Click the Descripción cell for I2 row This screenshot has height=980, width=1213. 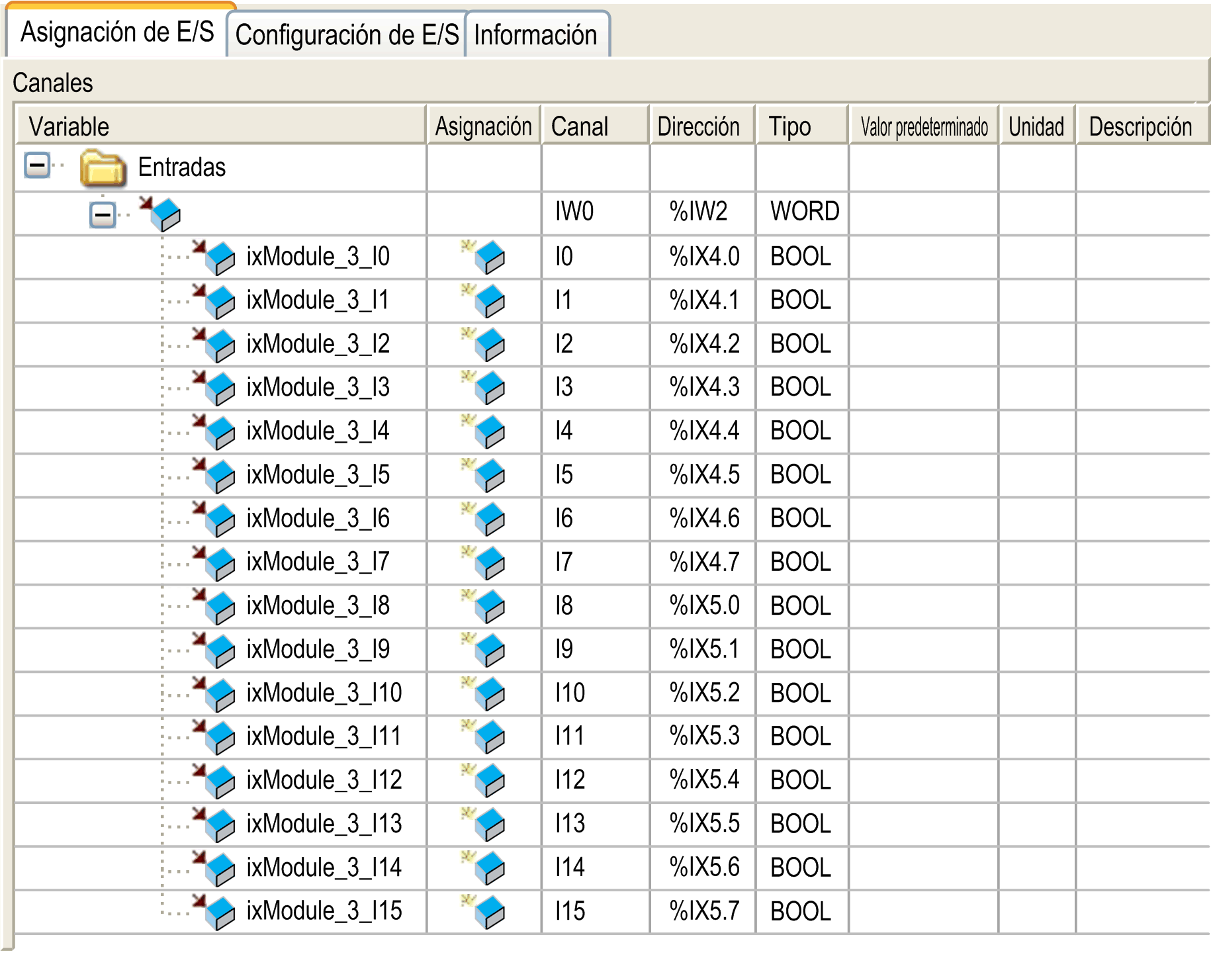click(1141, 344)
